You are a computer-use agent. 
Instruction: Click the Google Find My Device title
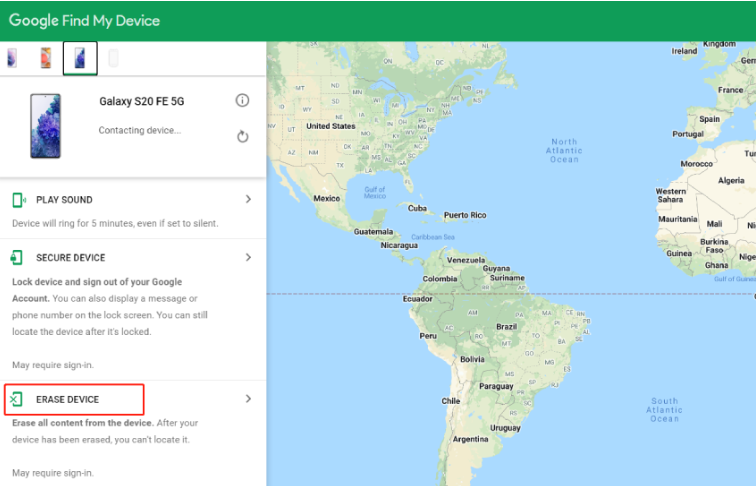(x=84, y=20)
